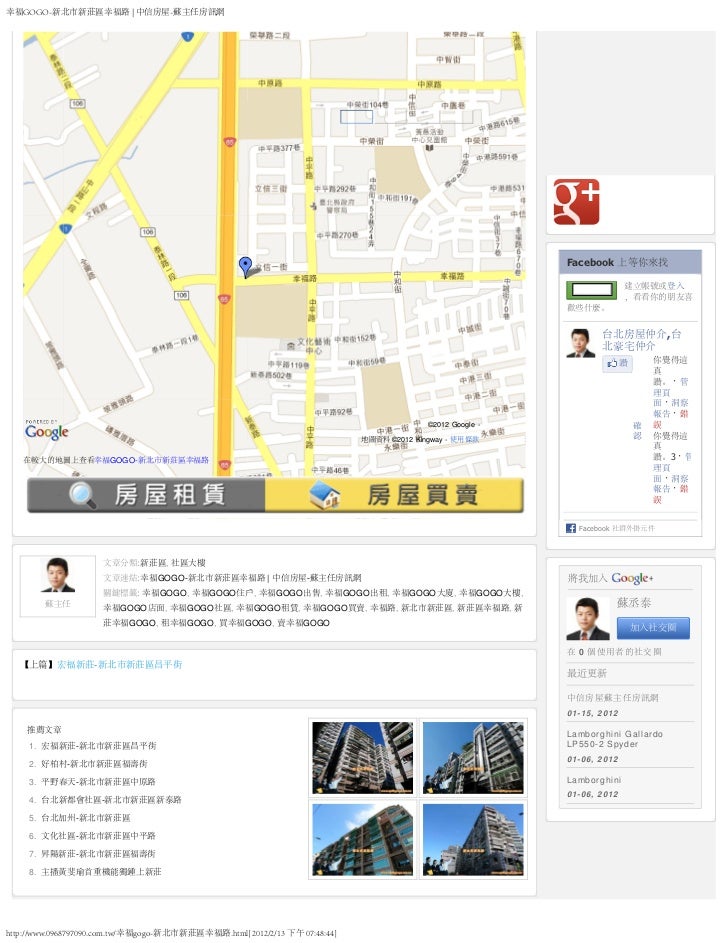Open larger map link 幸福GOGO-新北市新莊區幸福路

point(151,459)
